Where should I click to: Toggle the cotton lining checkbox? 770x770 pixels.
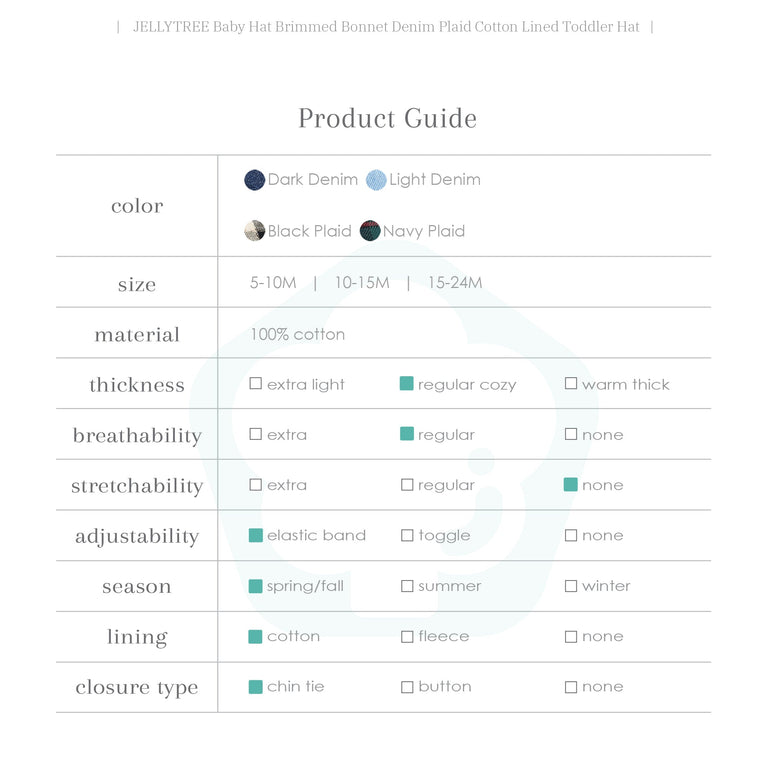[x=256, y=637]
